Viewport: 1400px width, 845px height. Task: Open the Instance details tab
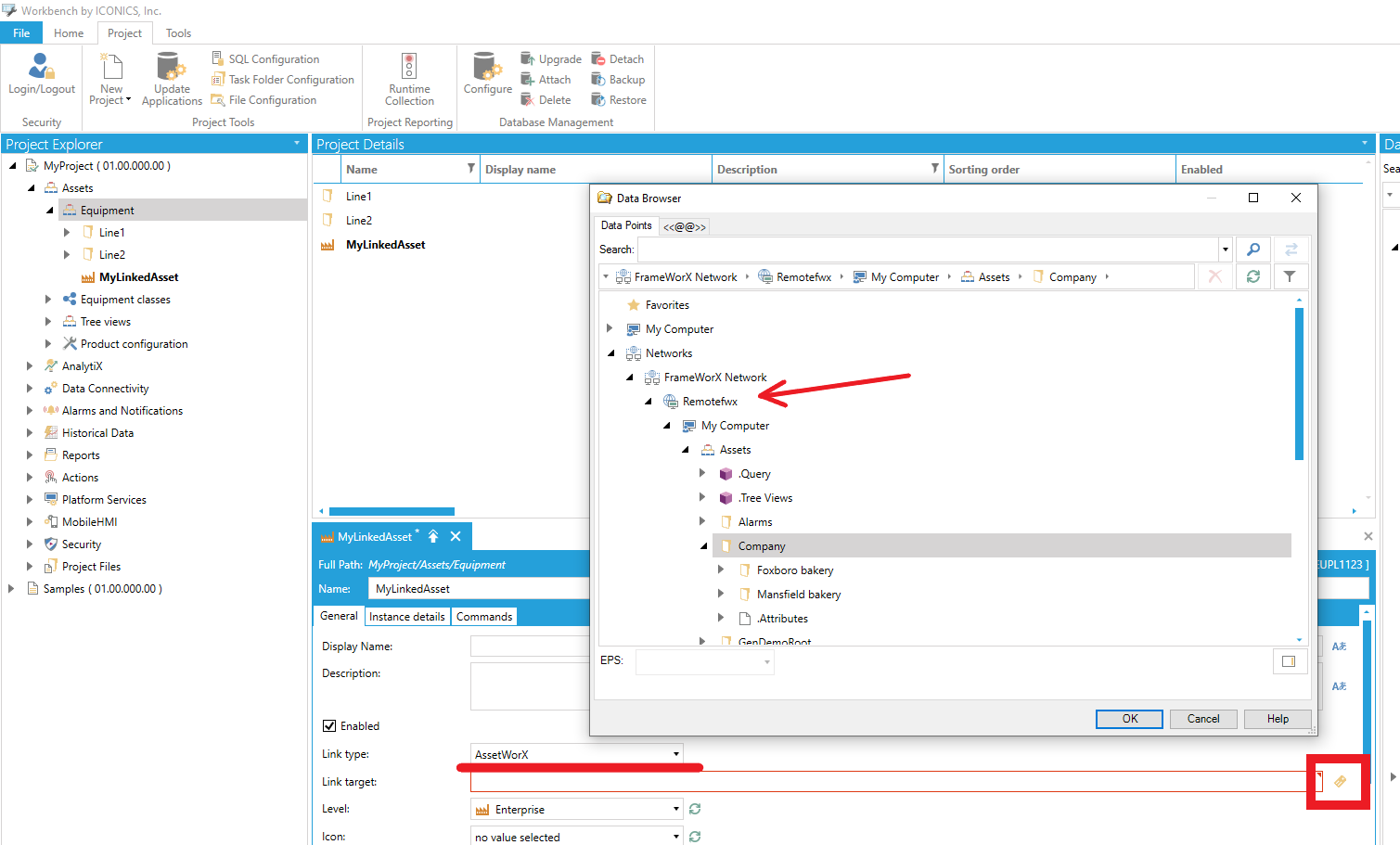pyautogui.click(x=407, y=616)
